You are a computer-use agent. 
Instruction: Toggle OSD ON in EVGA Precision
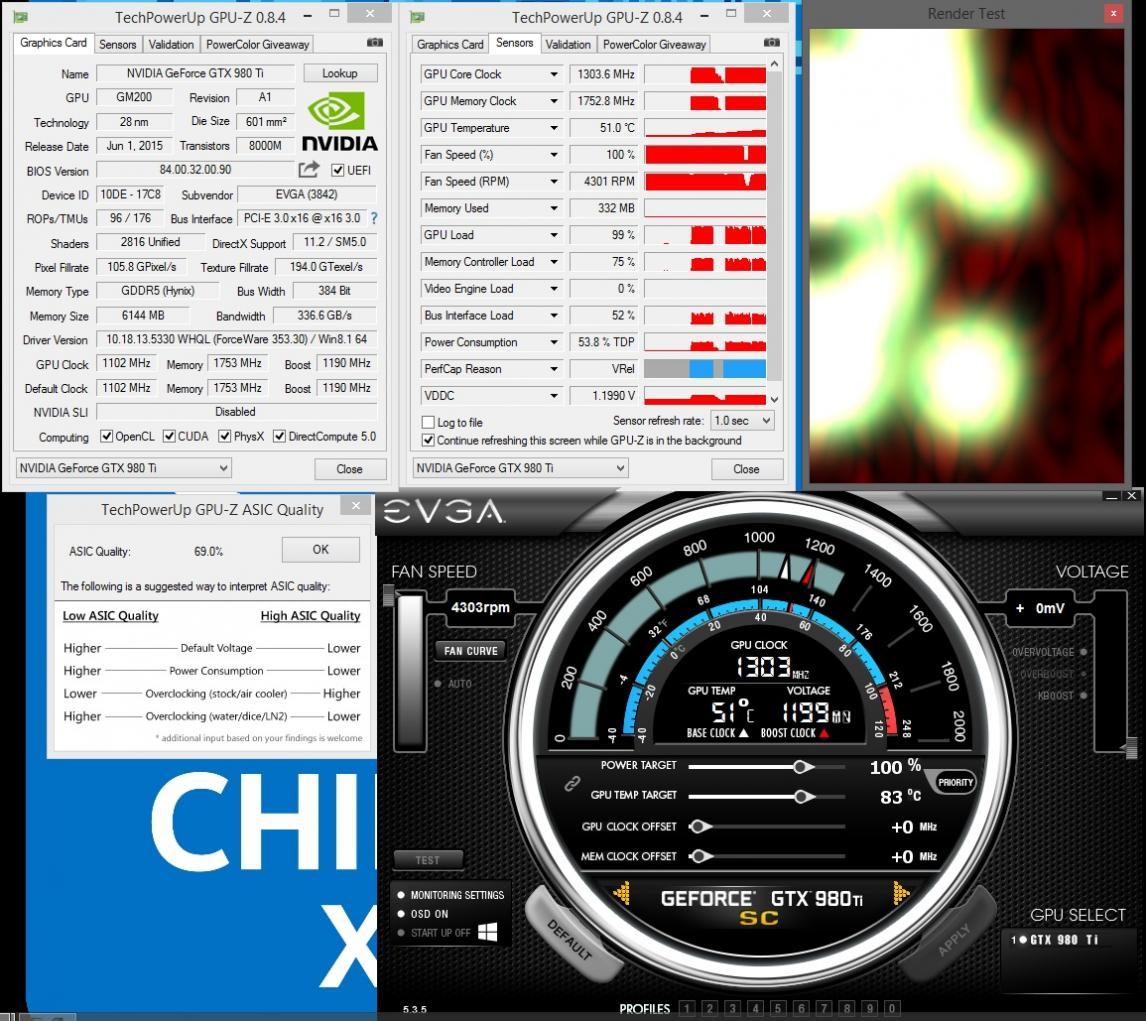(x=423, y=914)
